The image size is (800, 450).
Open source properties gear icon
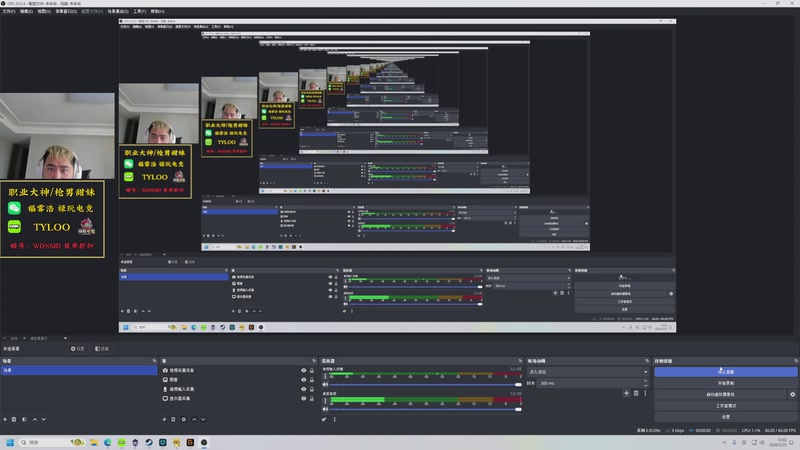coord(184,419)
